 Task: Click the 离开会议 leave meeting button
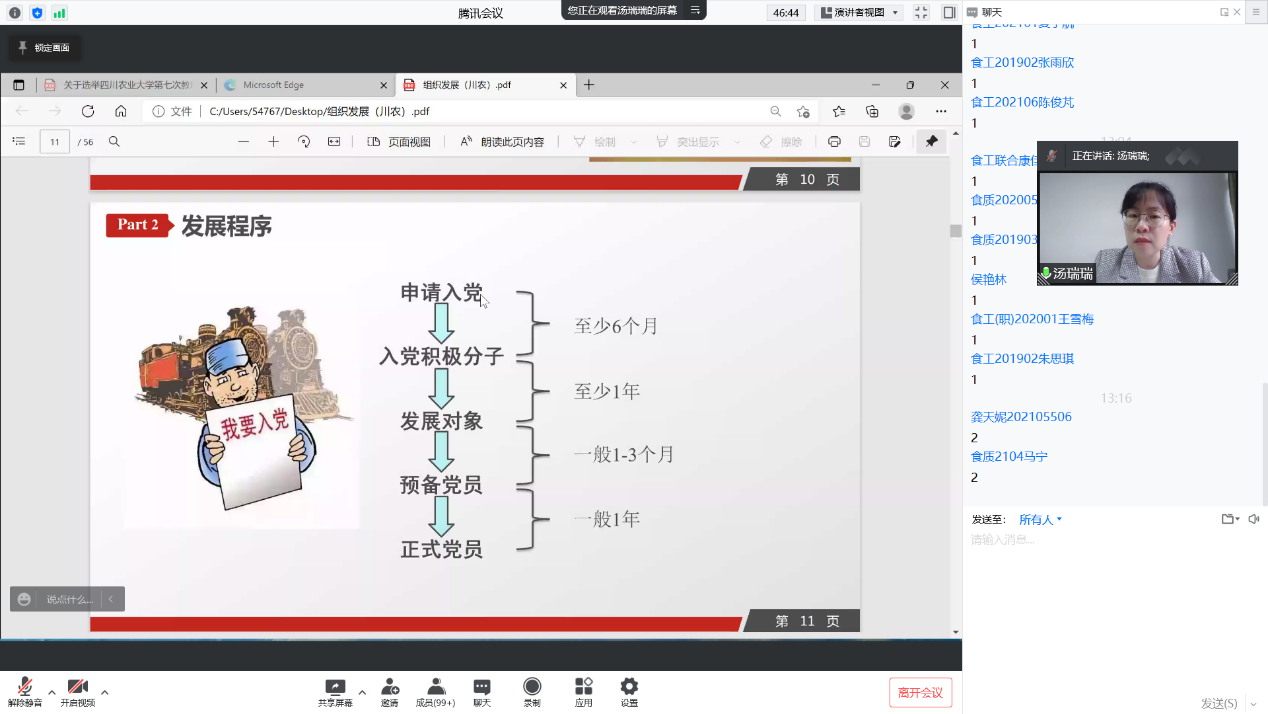[920, 692]
